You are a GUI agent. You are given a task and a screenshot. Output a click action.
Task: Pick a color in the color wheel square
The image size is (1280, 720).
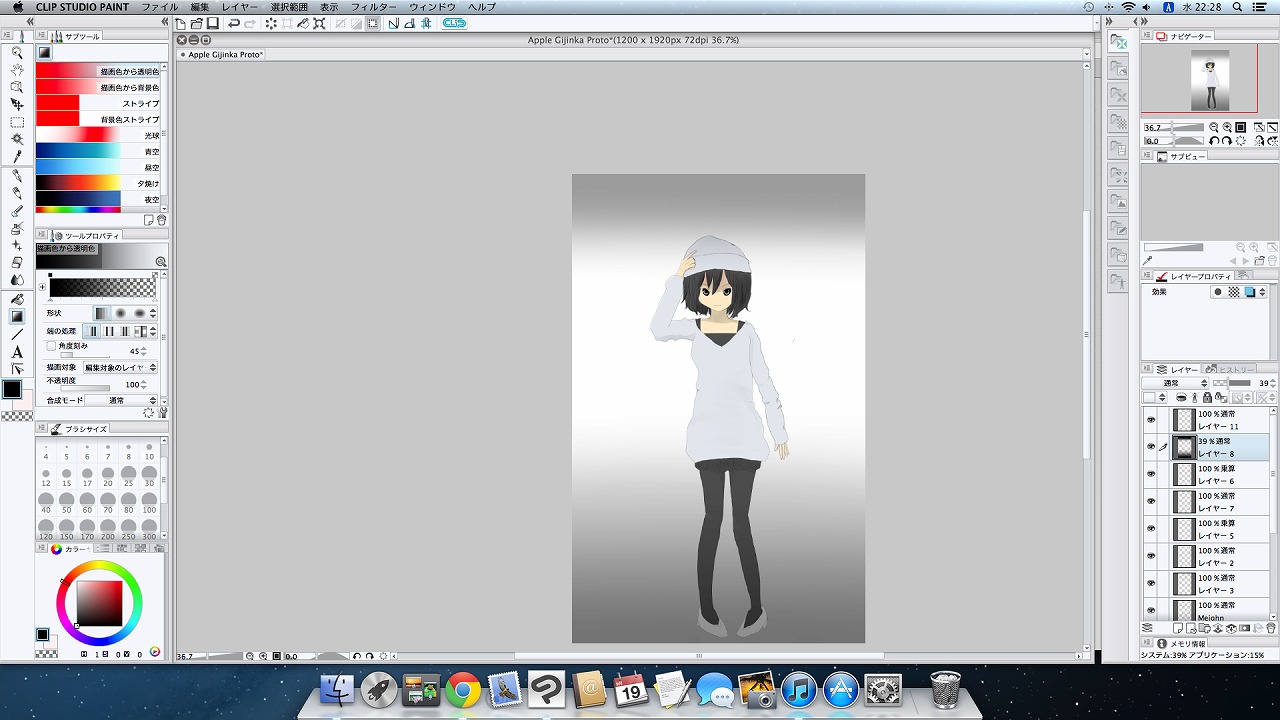pos(100,602)
